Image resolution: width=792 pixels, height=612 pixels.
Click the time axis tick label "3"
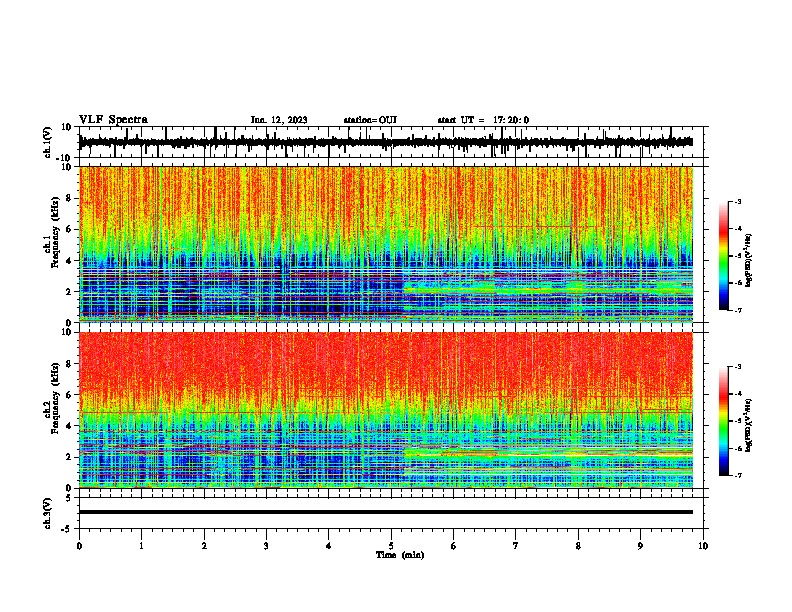(x=266, y=546)
